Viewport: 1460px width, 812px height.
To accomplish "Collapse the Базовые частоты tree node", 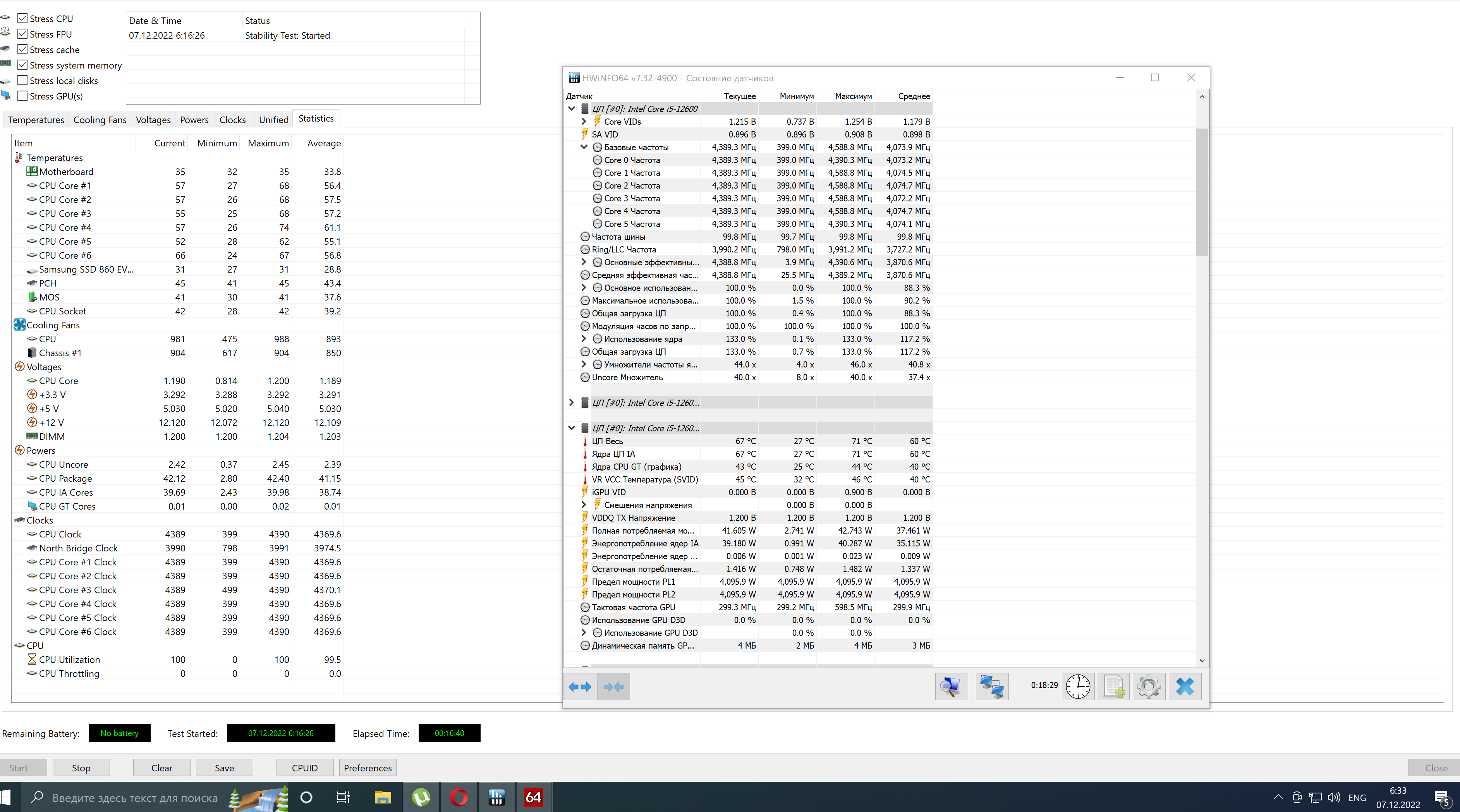I will (584, 147).
